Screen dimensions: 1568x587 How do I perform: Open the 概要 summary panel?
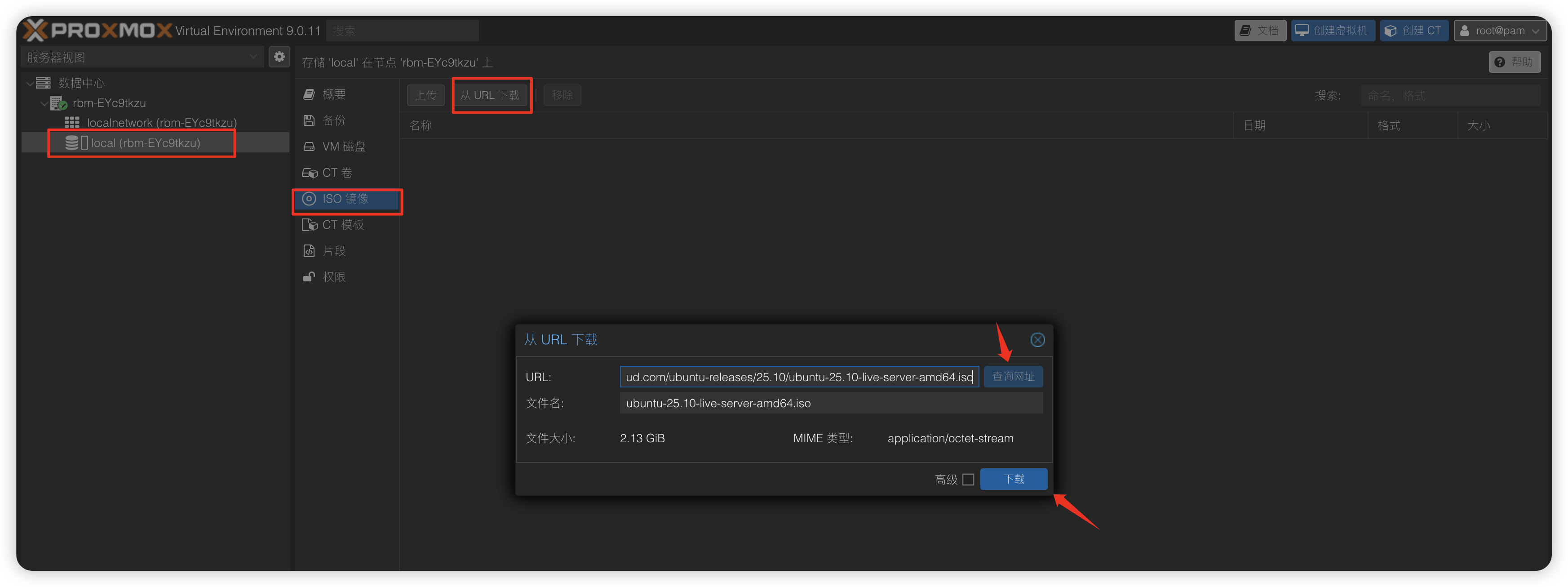point(333,94)
